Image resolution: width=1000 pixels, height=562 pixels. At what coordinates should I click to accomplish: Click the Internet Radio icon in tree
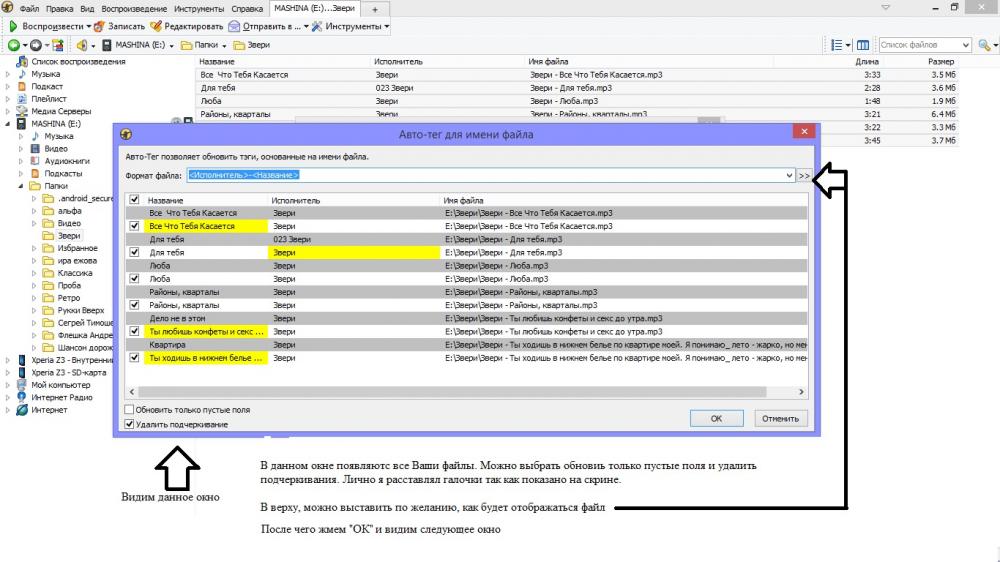pos(22,397)
